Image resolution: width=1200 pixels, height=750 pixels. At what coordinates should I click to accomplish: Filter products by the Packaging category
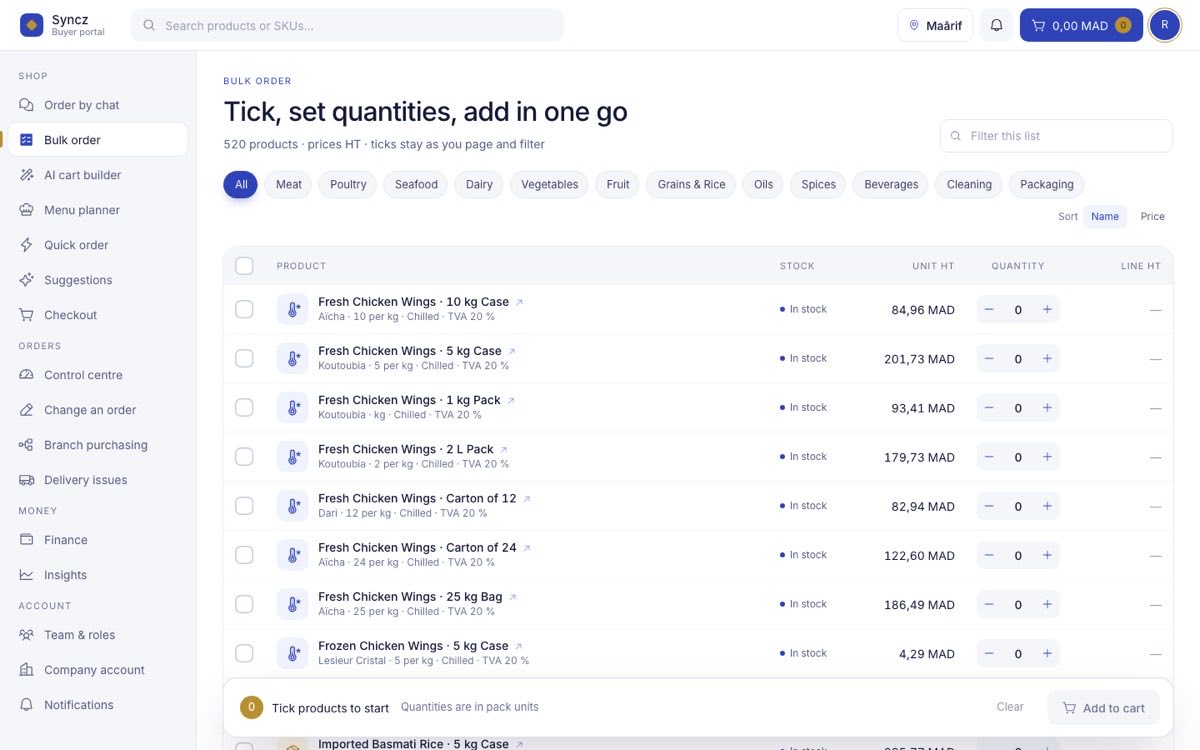(x=1047, y=185)
